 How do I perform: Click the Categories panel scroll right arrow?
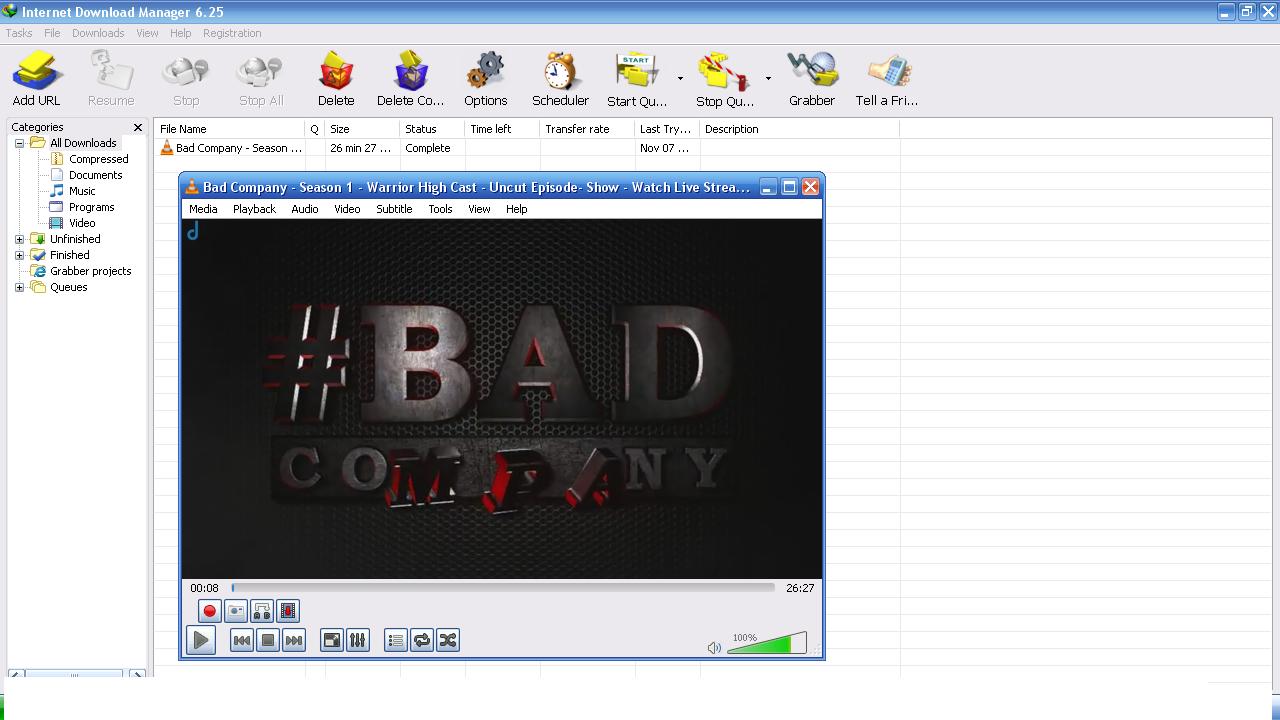(138, 675)
